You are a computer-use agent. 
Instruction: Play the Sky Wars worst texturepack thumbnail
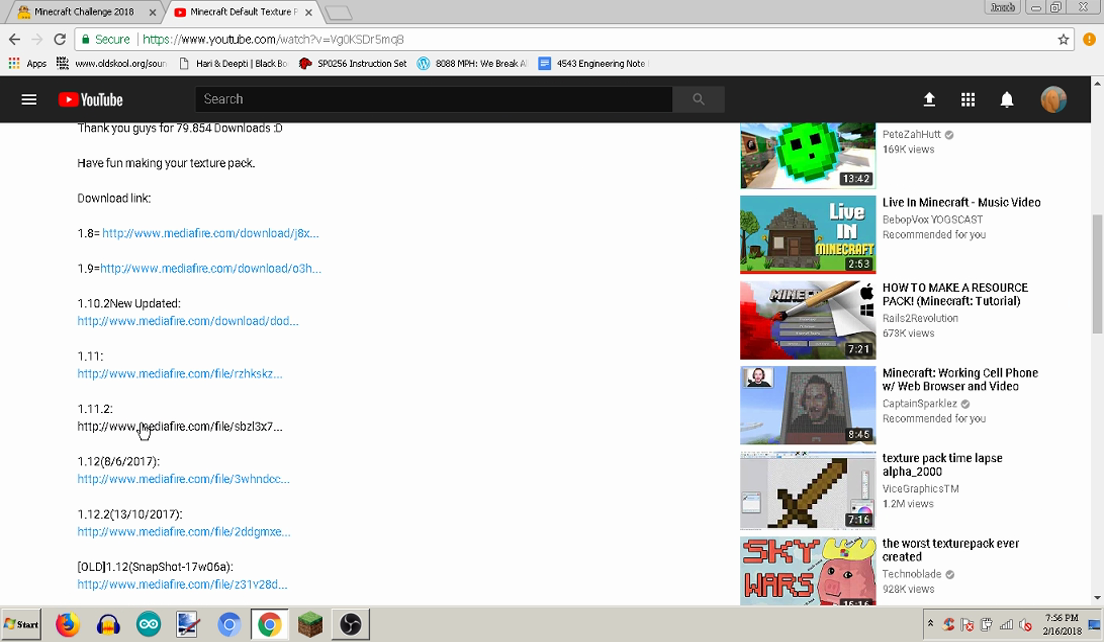pos(808,571)
